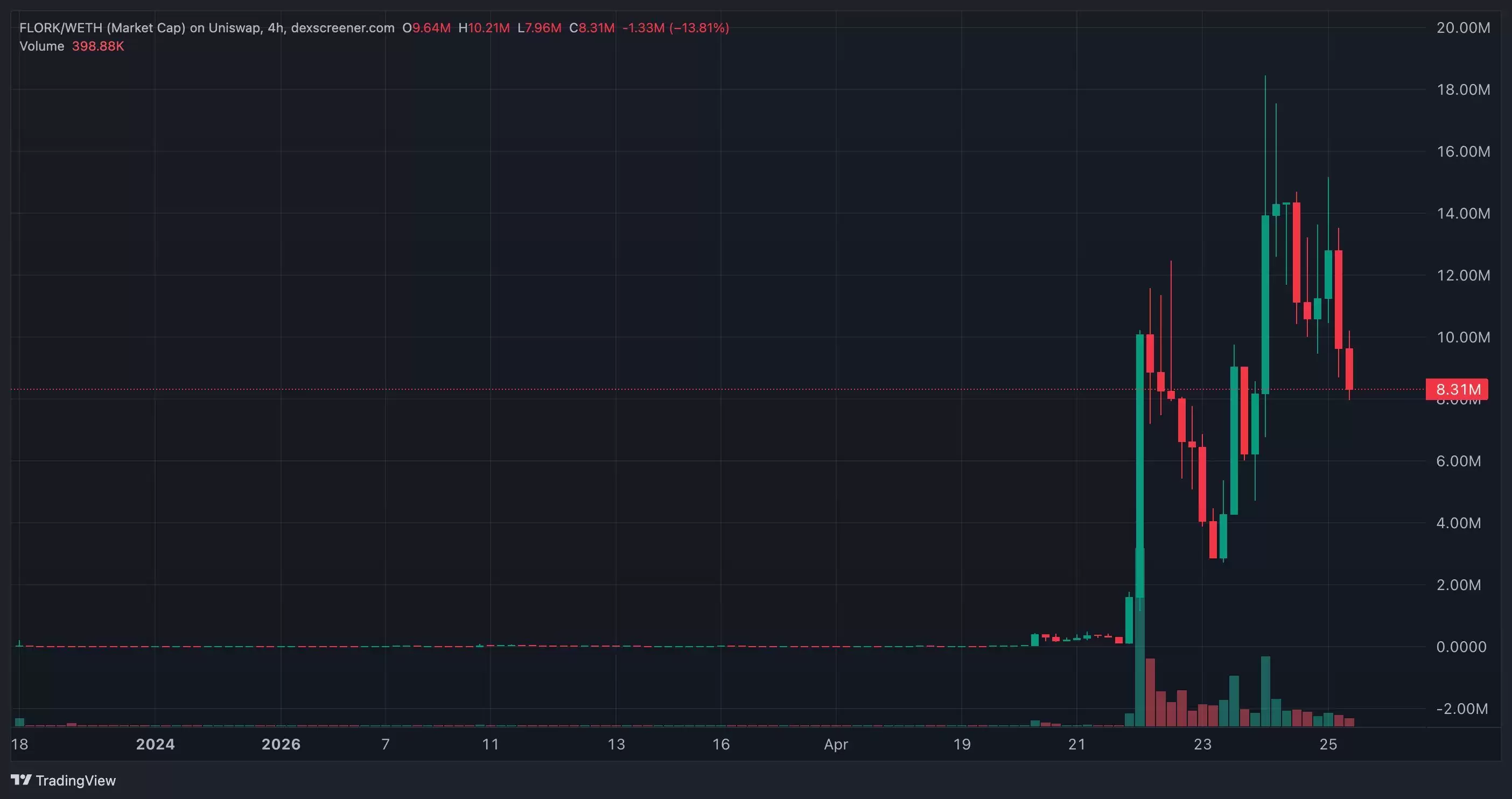Screen dimensions: 1512x799
Task: Click the 18.00M price axis label
Action: [1462, 89]
